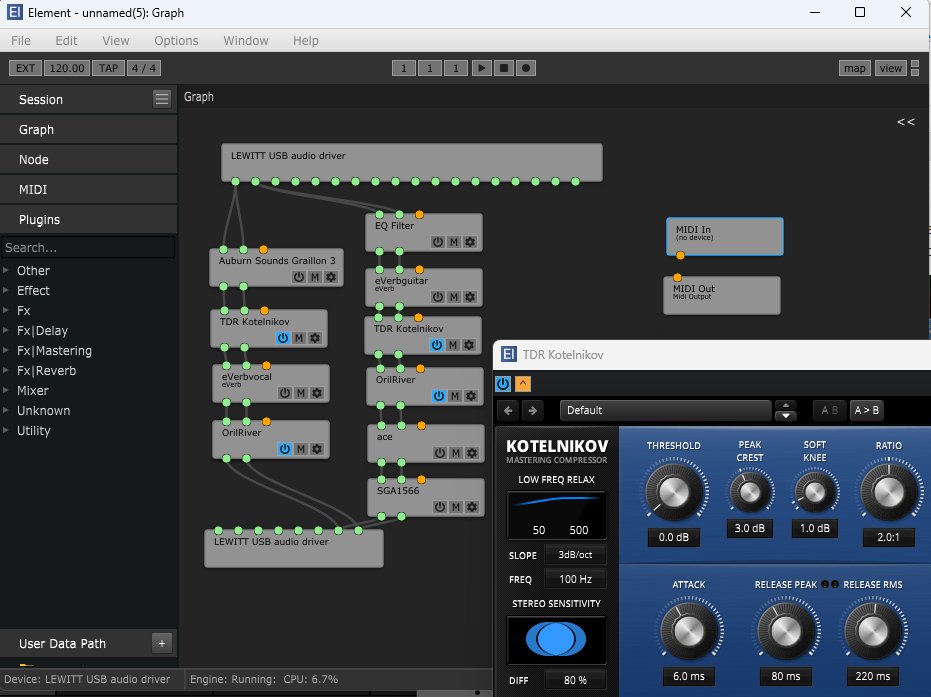Viewport: 931px width, 697px height.
Task: Click the view button
Action: point(891,68)
